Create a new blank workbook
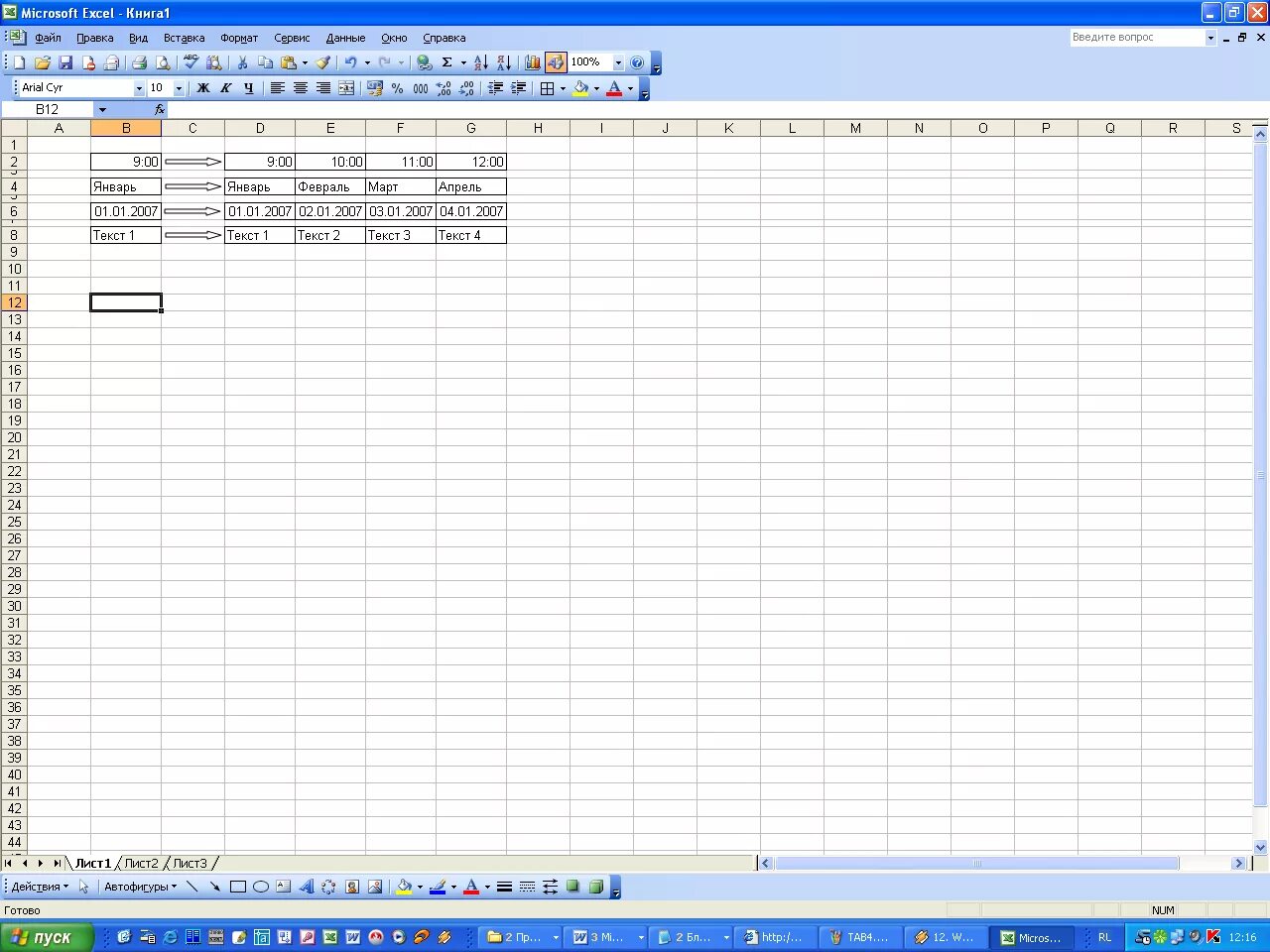Image resolution: width=1270 pixels, height=952 pixels. [x=19, y=62]
